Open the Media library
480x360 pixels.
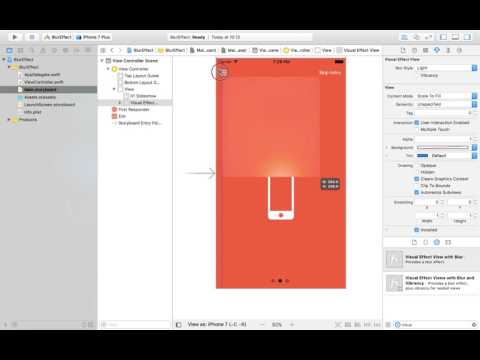coord(448,242)
